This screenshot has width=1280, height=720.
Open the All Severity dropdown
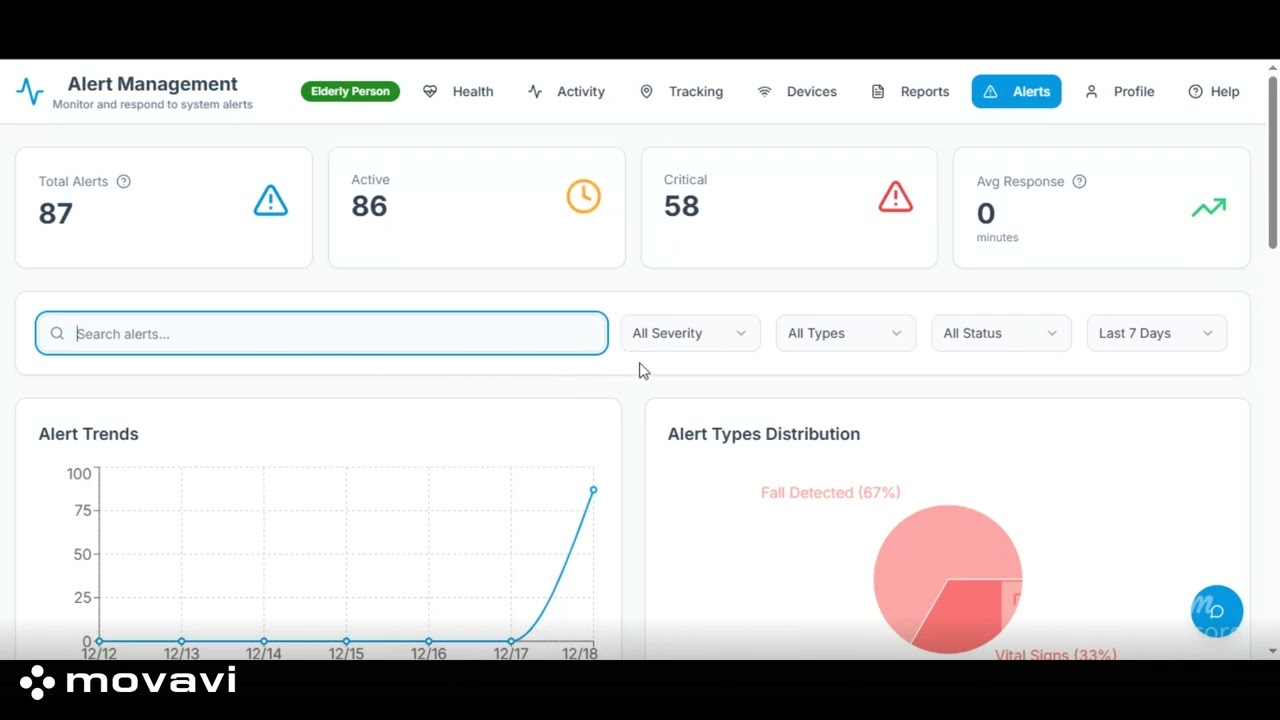690,333
